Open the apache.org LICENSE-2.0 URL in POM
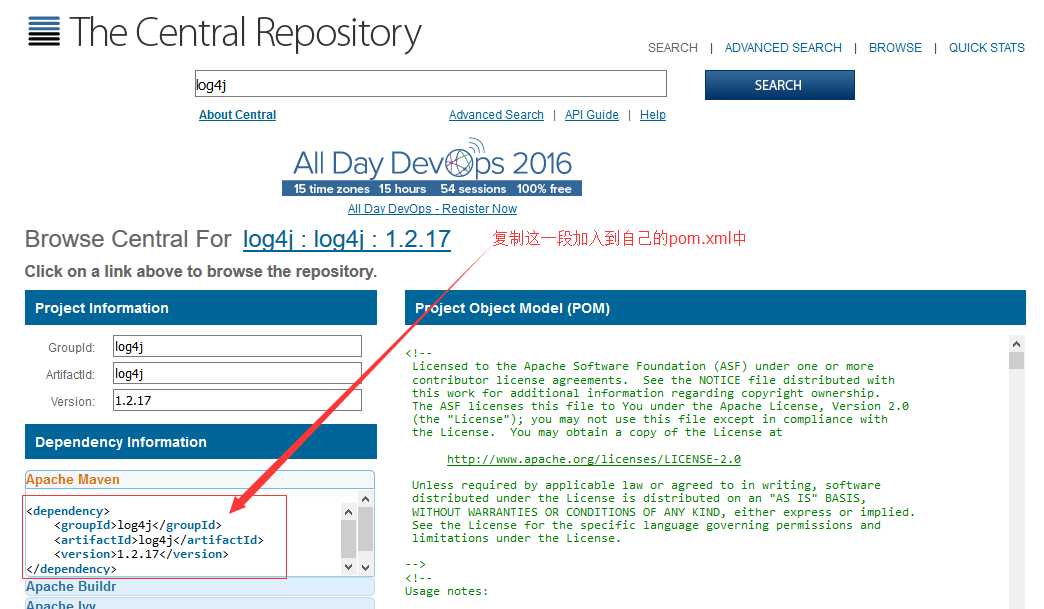Viewport: 1044px width, 609px height. point(593,459)
